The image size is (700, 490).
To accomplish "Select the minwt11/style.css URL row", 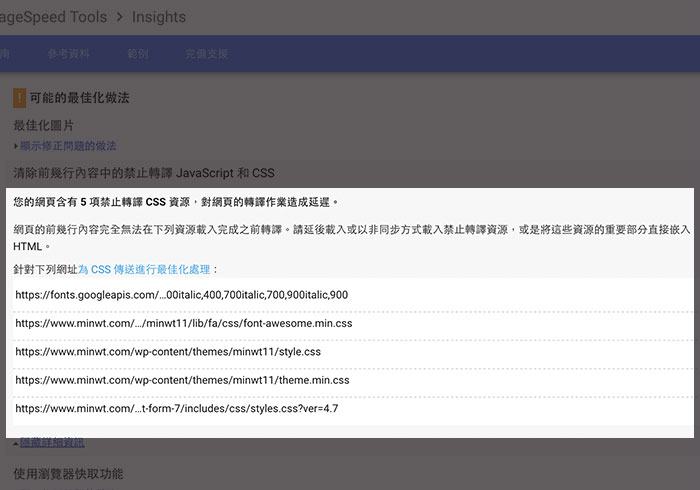I will (353, 352).
